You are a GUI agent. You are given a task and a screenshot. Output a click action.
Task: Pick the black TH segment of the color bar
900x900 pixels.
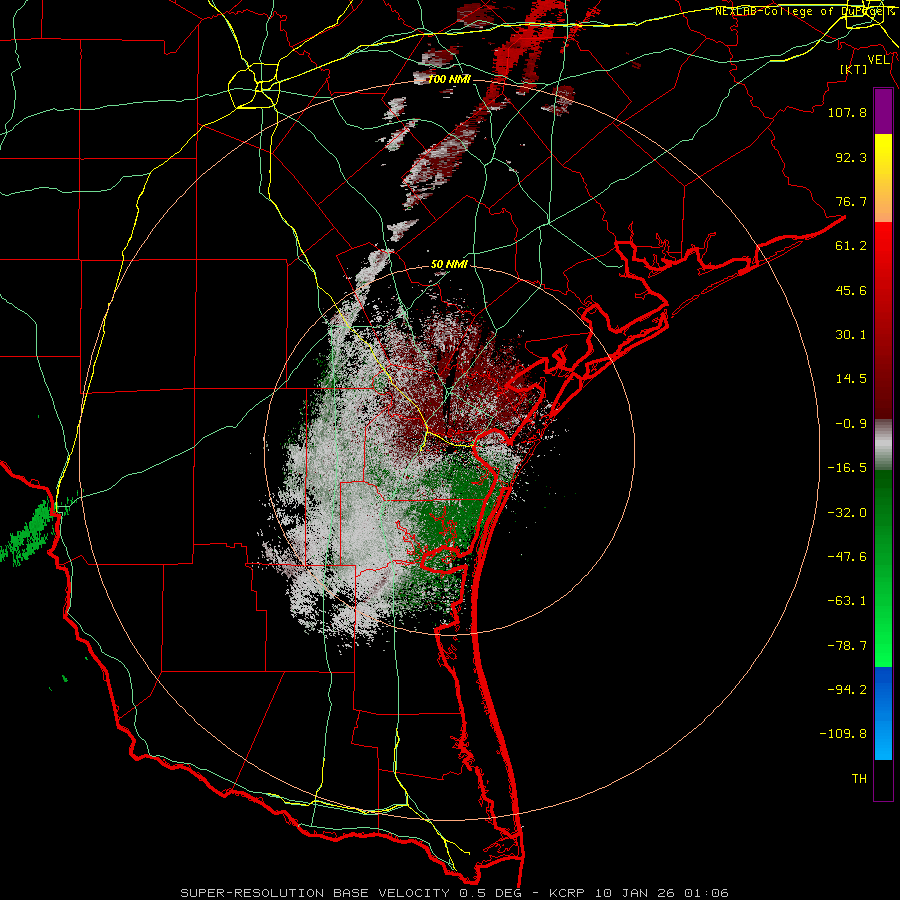pos(883,780)
